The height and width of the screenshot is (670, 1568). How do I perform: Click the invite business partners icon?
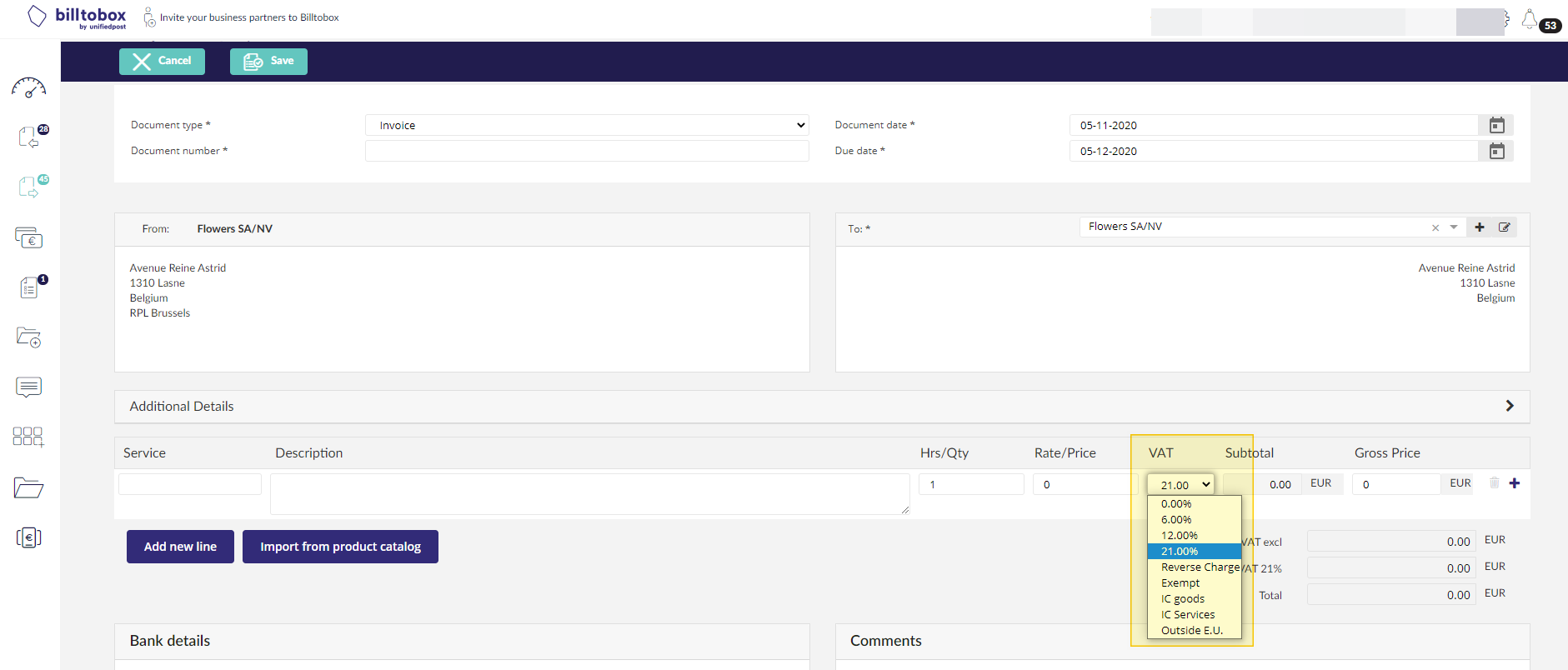(x=149, y=17)
